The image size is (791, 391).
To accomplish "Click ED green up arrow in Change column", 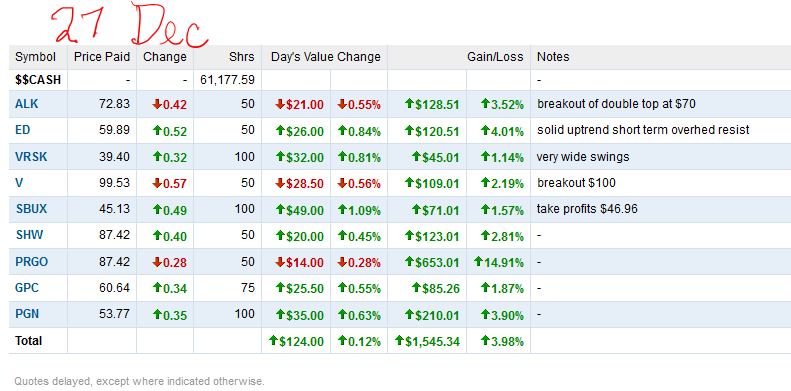I will [157, 131].
